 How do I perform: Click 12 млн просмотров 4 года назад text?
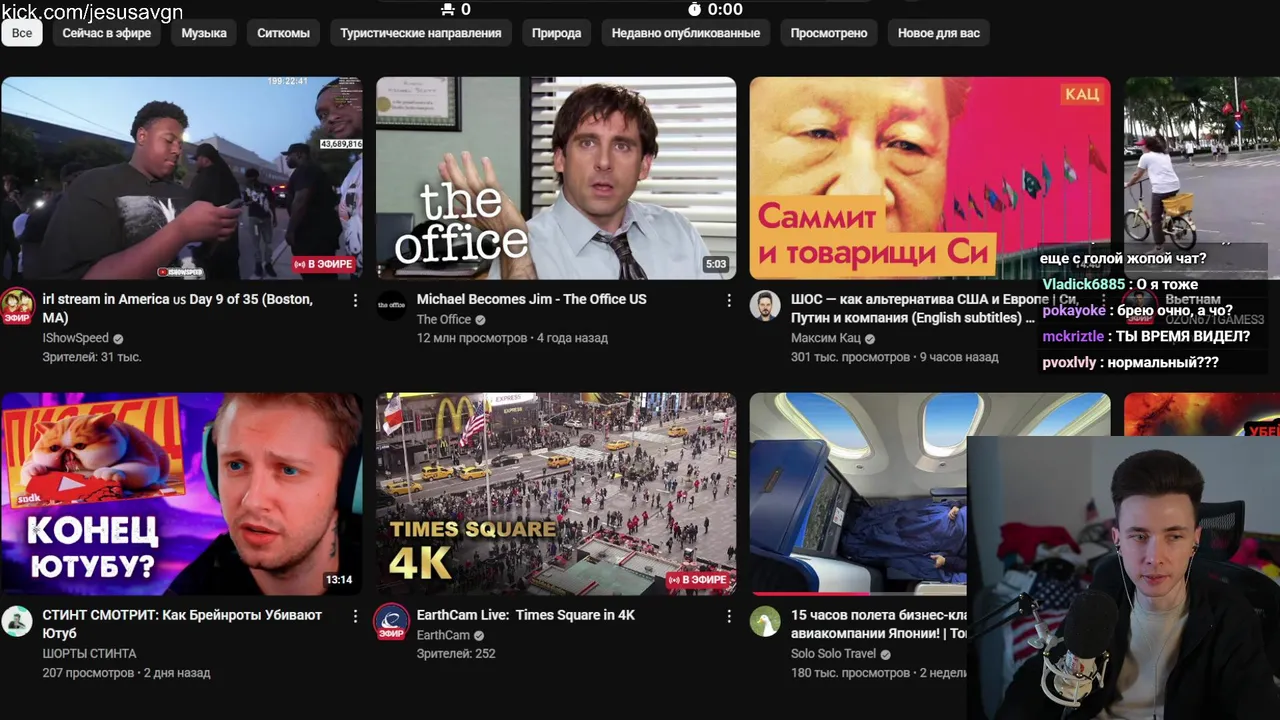512,338
